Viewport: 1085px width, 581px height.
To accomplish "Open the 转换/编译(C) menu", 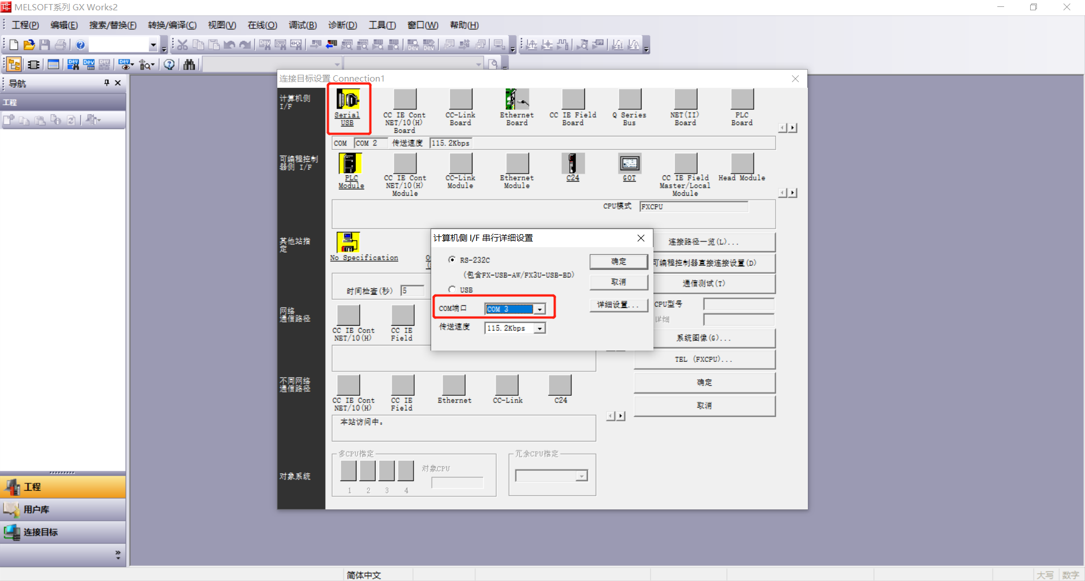I will [172, 25].
